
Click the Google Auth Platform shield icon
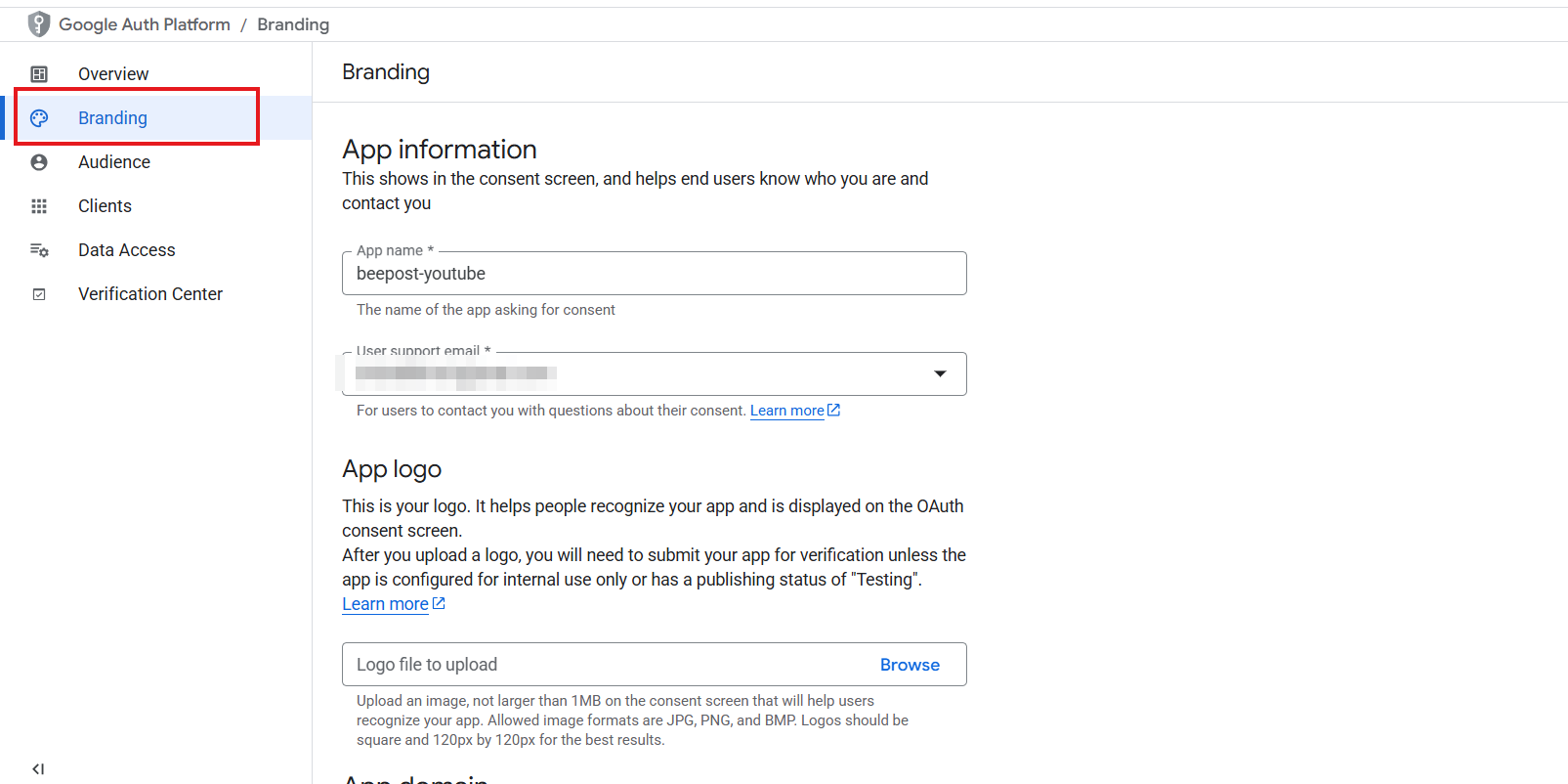39,24
